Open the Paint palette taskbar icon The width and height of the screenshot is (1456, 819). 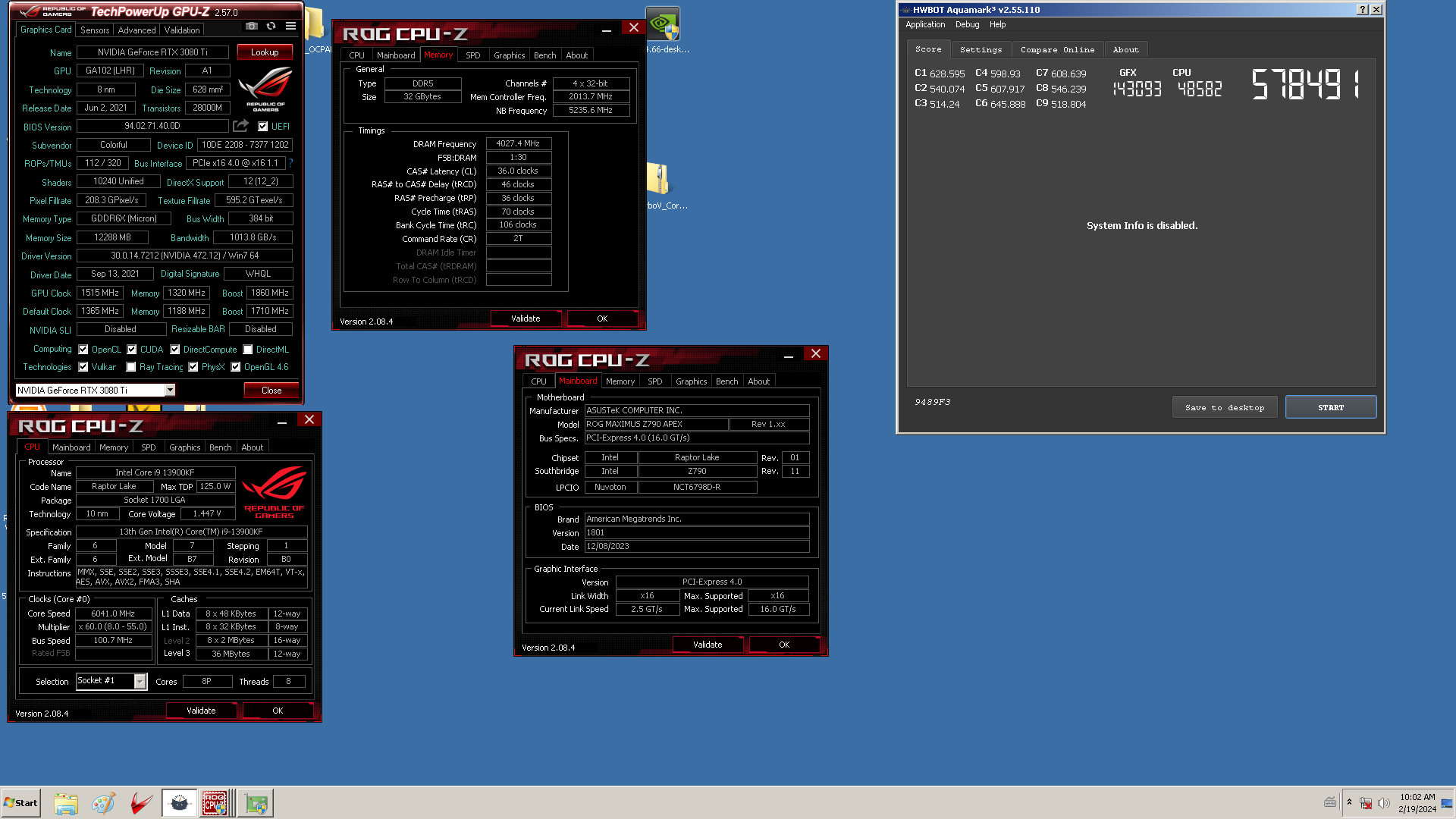pos(103,803)
